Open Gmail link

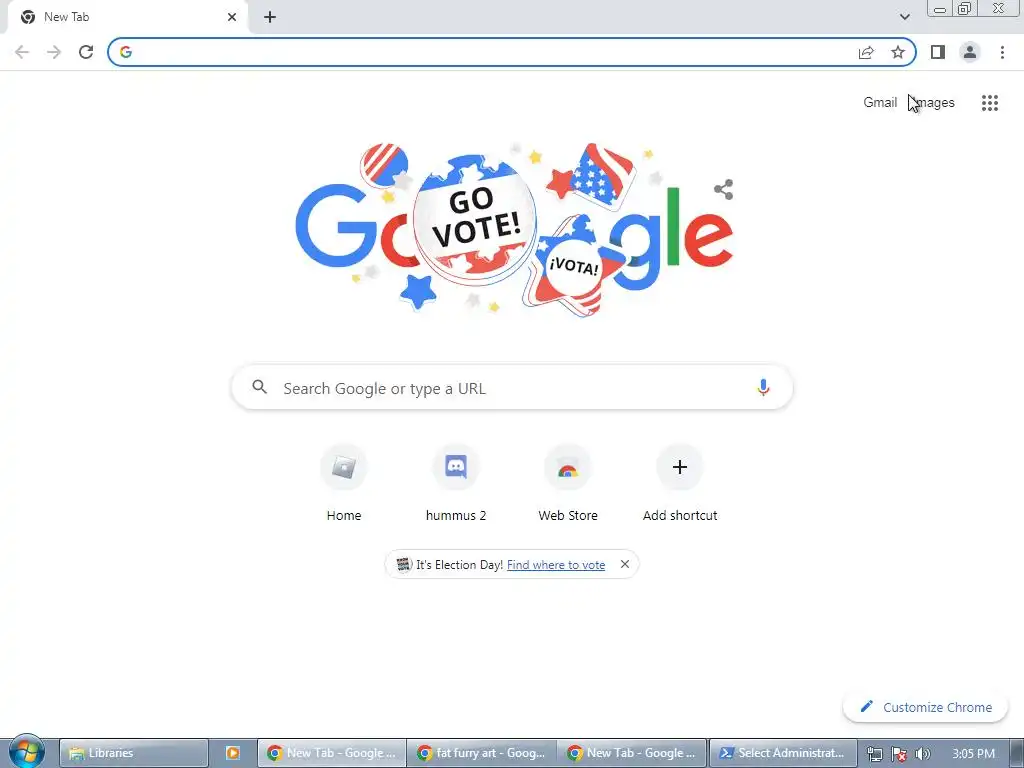tap(880, 103)
